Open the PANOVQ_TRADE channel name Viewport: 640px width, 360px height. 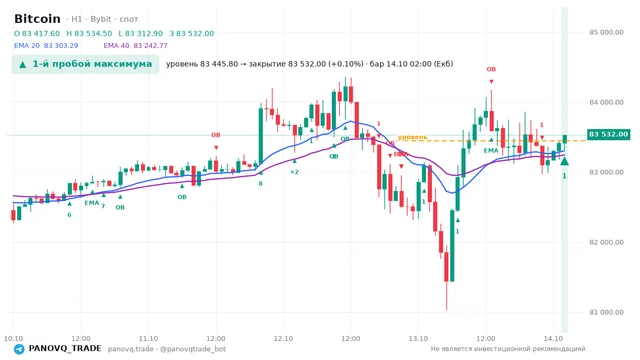pos(64,349)
